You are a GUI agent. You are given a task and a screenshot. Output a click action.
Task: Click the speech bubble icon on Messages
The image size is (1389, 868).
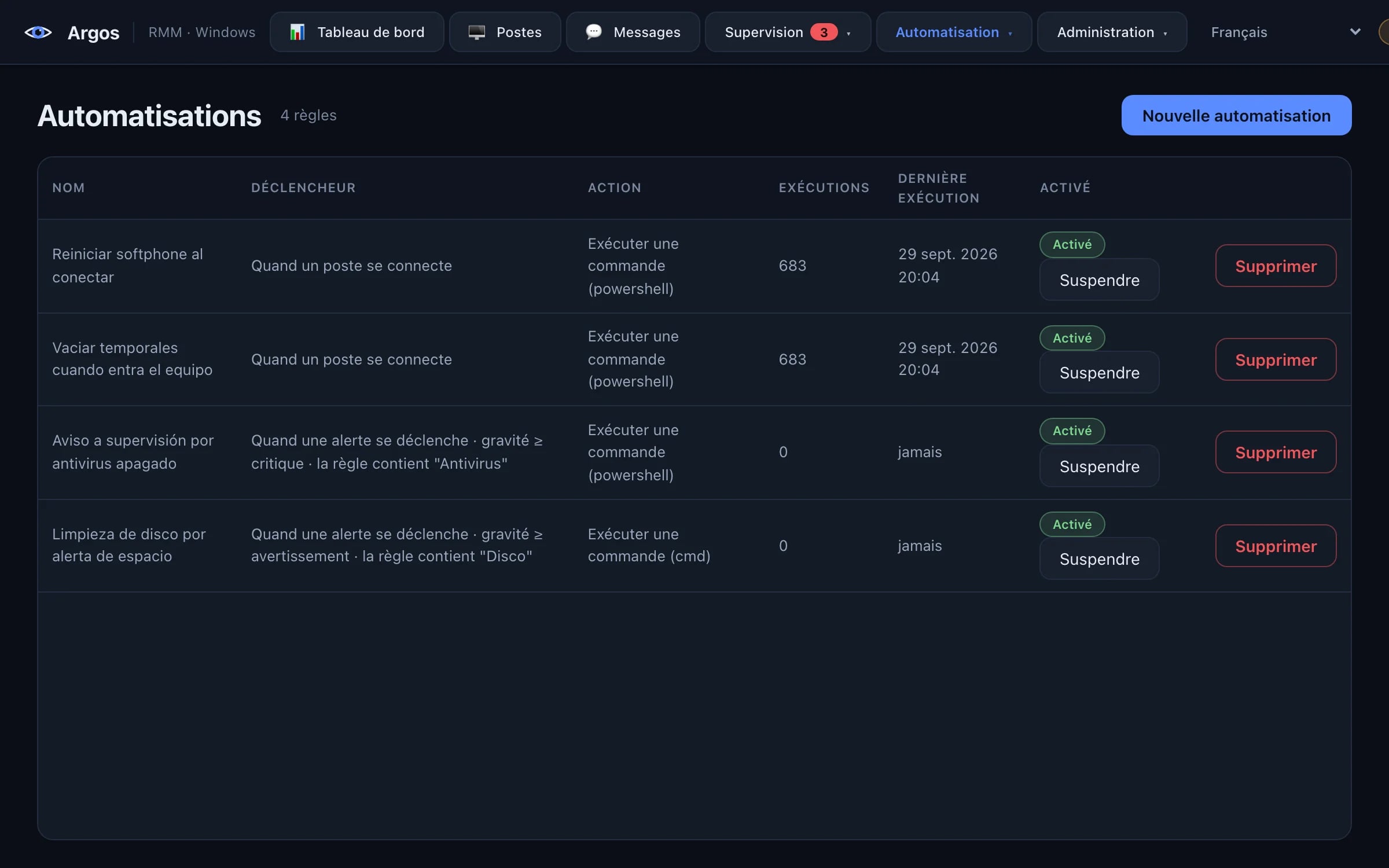tap(594, 32)
